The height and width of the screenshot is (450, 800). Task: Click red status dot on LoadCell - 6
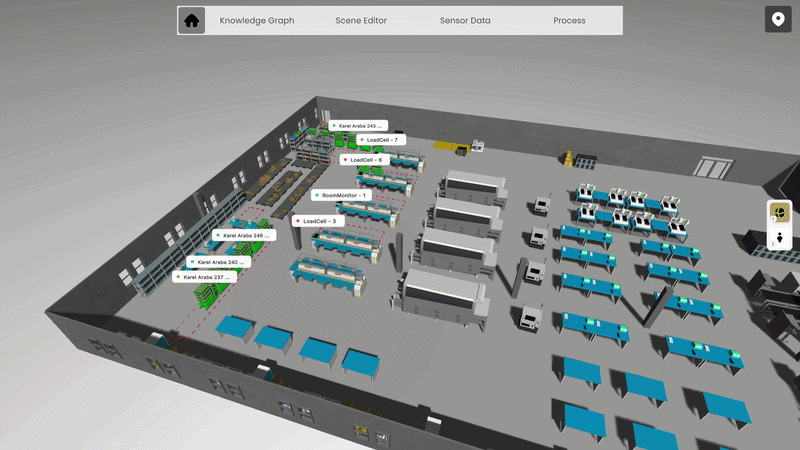click(345, 160)
